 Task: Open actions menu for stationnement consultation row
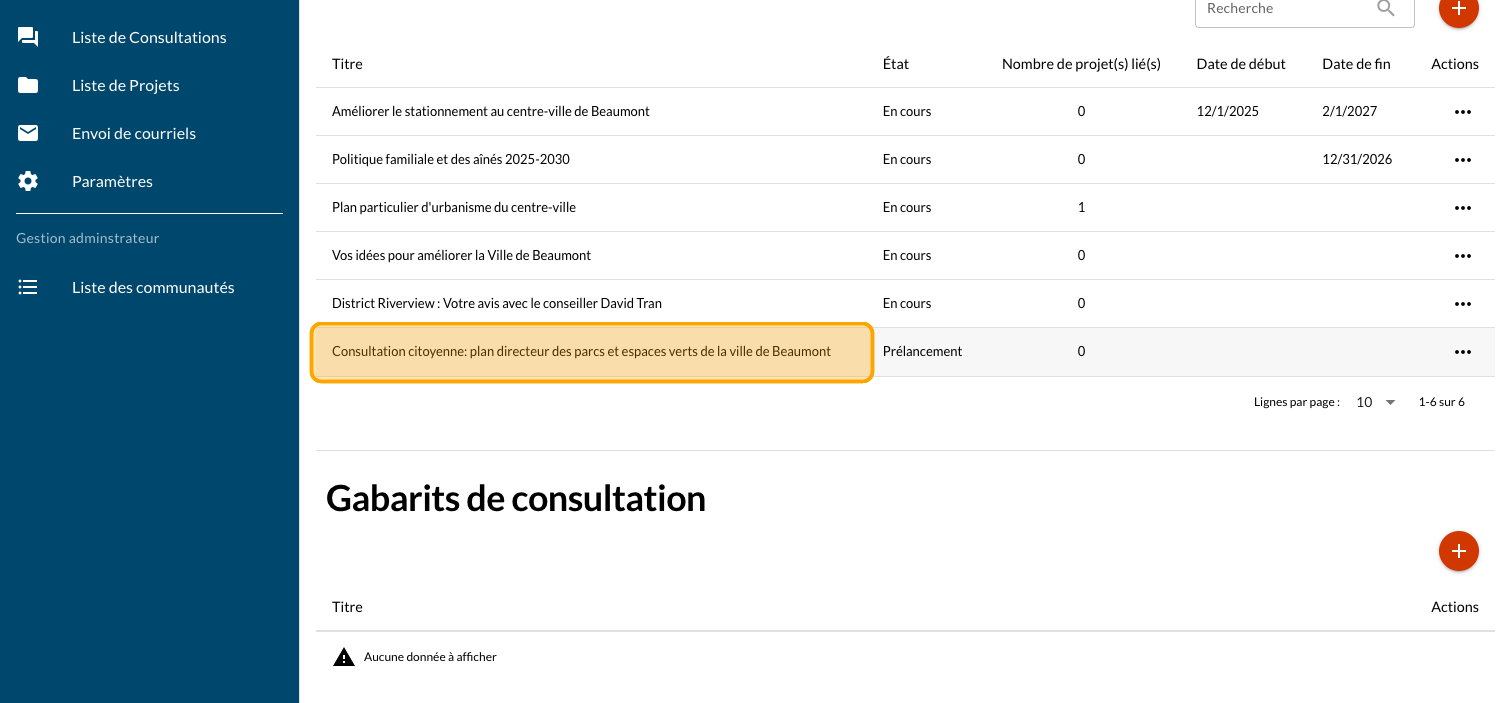pyautogui.click(x=1462, y=112)
